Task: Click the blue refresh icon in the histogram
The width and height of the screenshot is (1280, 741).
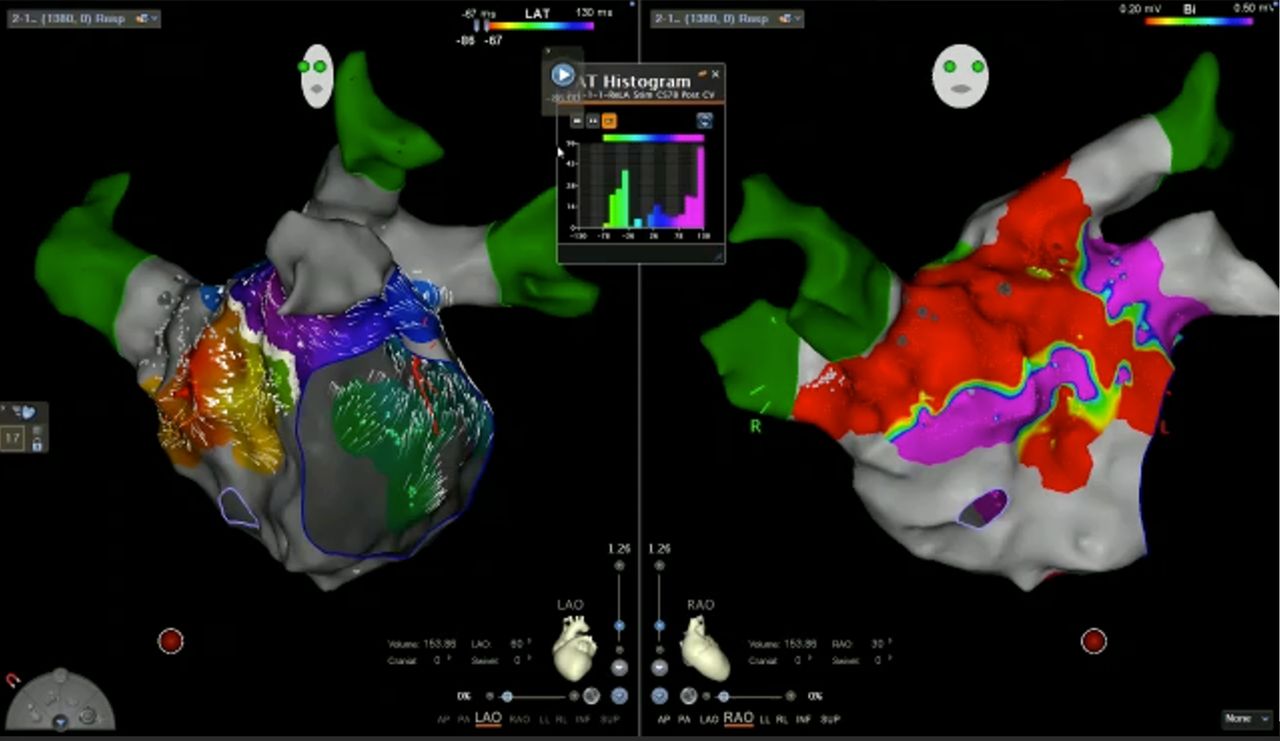Action: point(704,121)
